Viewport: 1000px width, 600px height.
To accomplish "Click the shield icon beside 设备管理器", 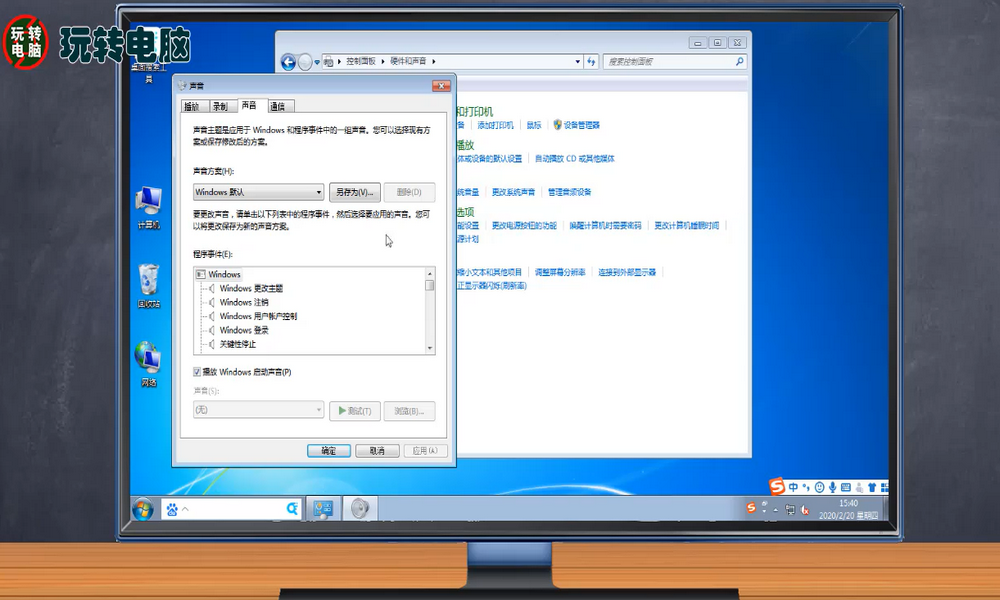I will tap(557, 125).
